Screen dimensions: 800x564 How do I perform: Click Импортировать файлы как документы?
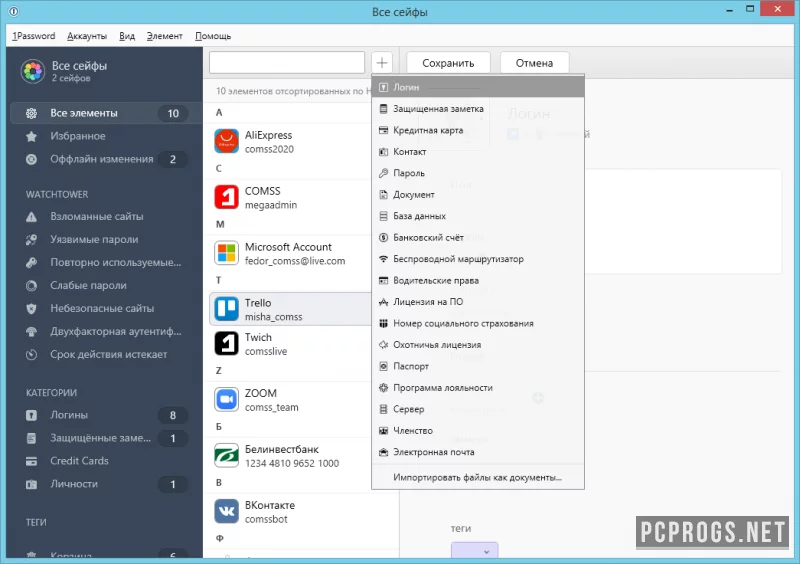[478, 477]
